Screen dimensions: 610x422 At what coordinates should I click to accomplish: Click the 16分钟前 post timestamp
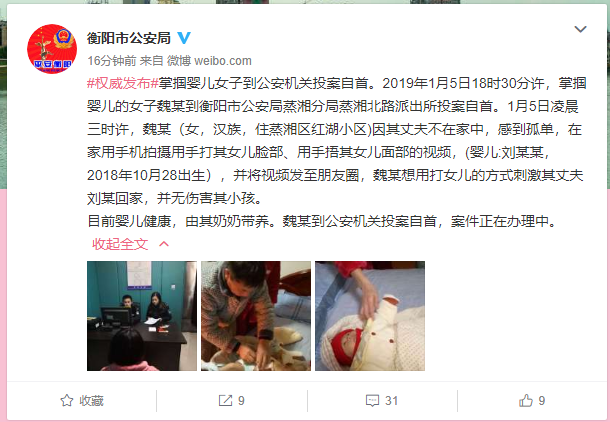(x=112, y=61)
